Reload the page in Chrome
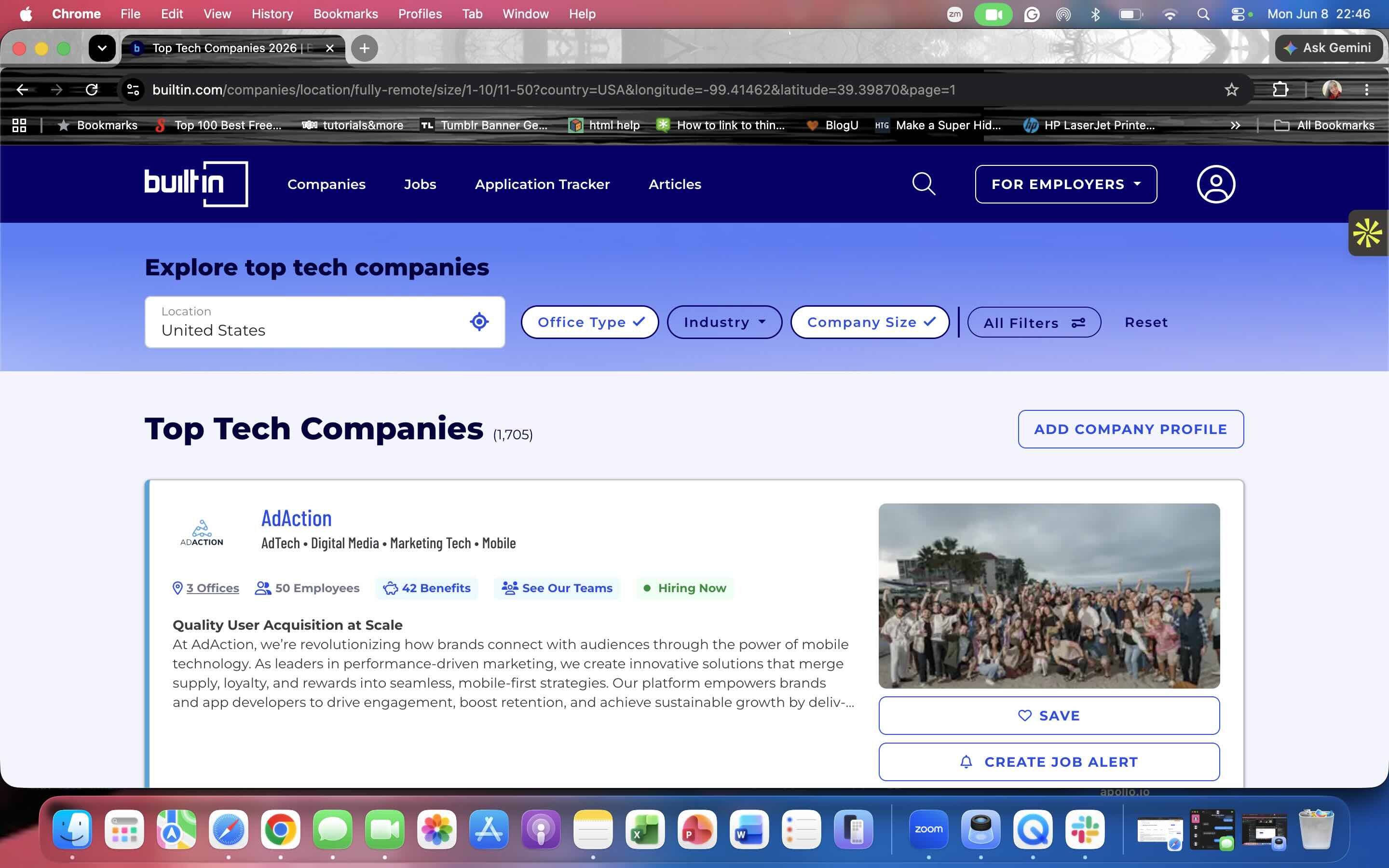Screen dimensions: 1389x868 [92, 90]
